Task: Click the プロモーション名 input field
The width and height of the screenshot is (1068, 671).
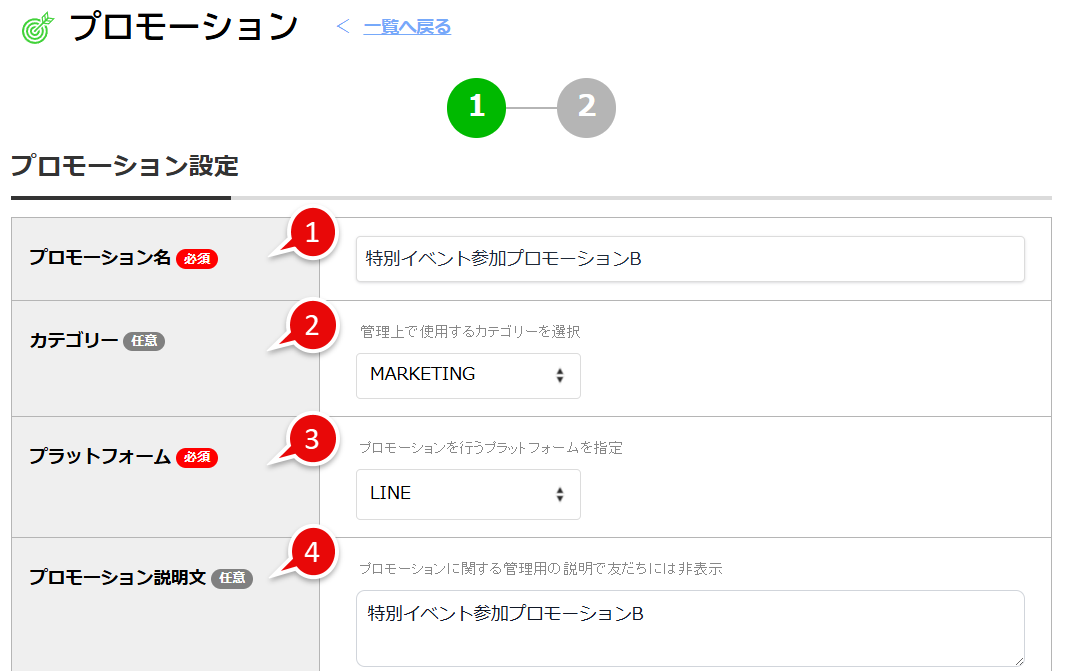Action: [690, 258]
